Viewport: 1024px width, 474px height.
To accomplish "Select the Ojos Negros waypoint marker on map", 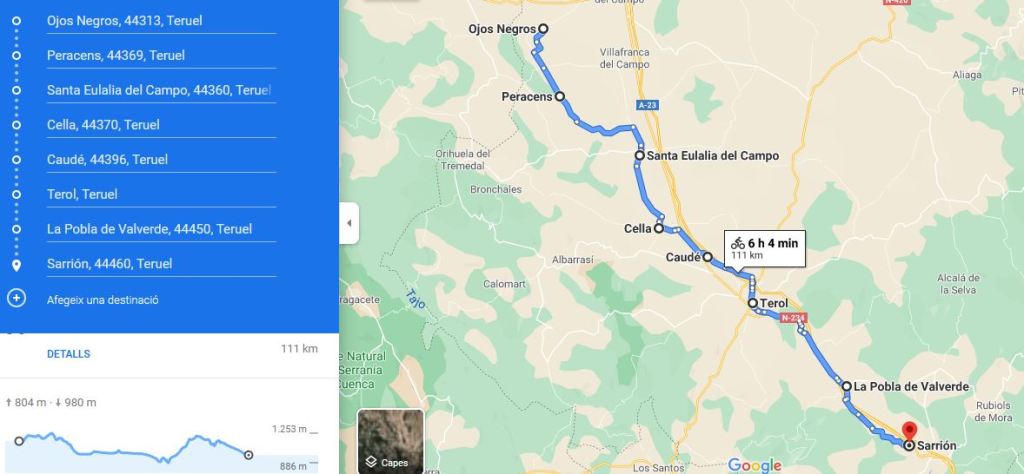I will coord(543,29).
